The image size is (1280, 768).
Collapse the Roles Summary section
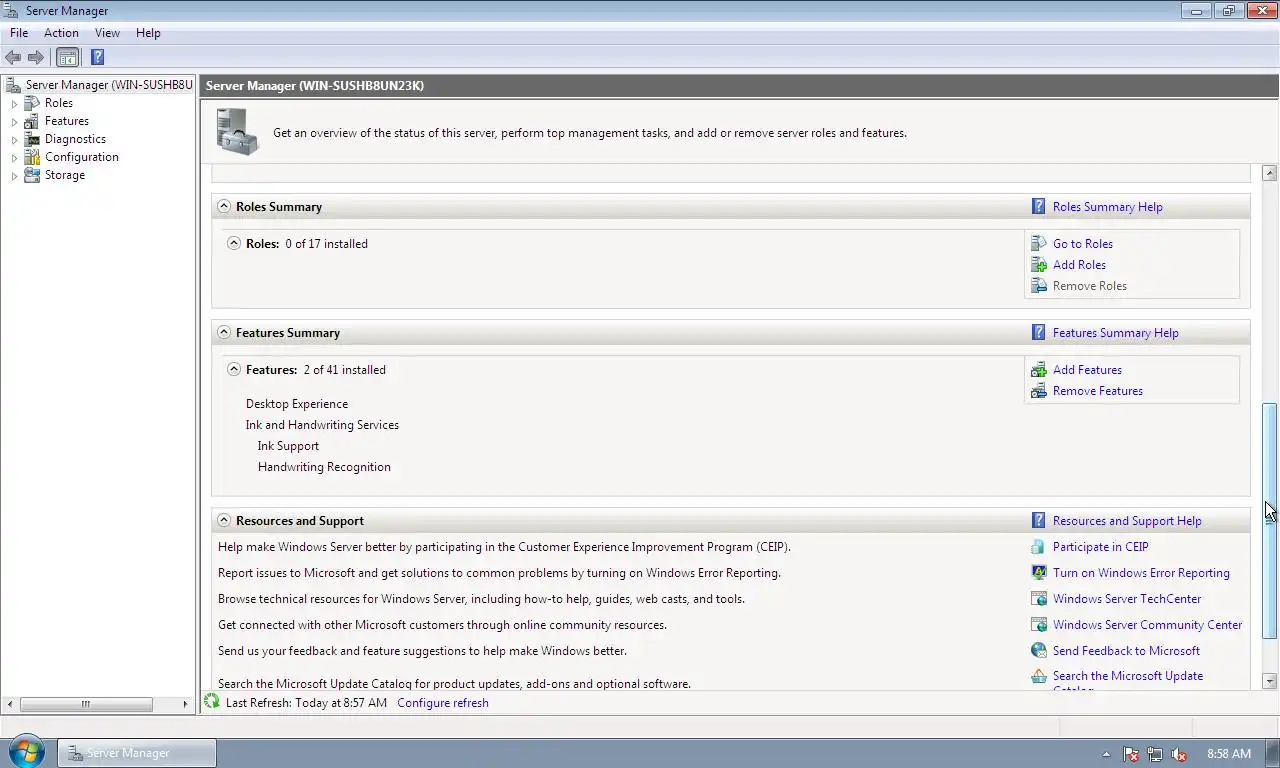[x=224, y=207]
